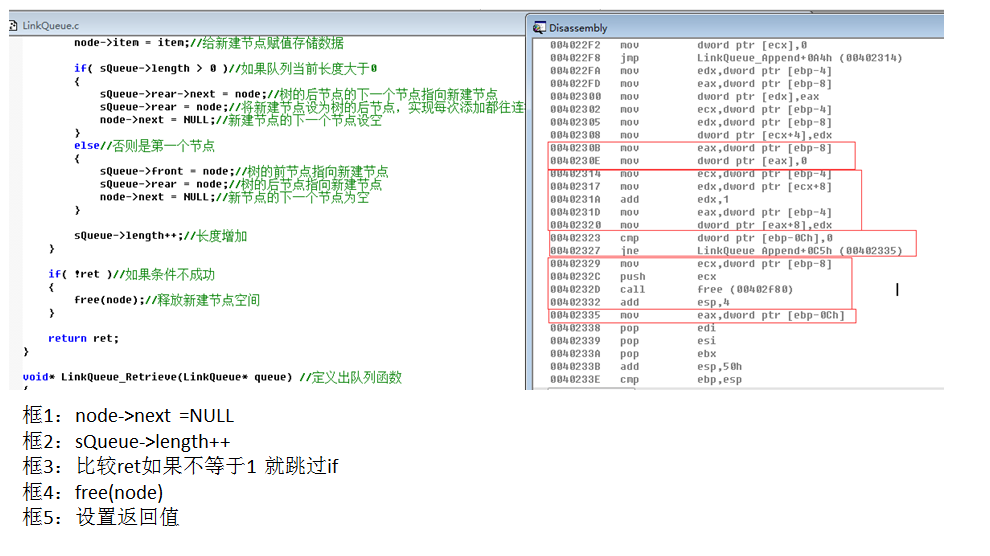Click the 'pop esi' instruction row

(x=633, y=341)
